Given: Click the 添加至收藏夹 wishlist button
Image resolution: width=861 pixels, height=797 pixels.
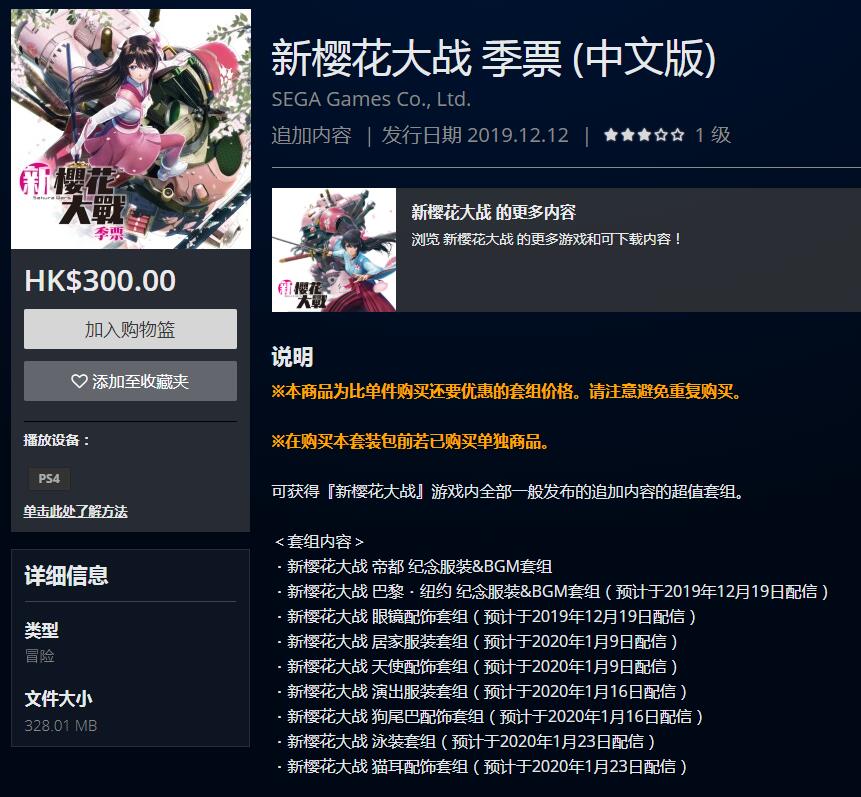Looking at the screenshot, I should click(130, 381).
